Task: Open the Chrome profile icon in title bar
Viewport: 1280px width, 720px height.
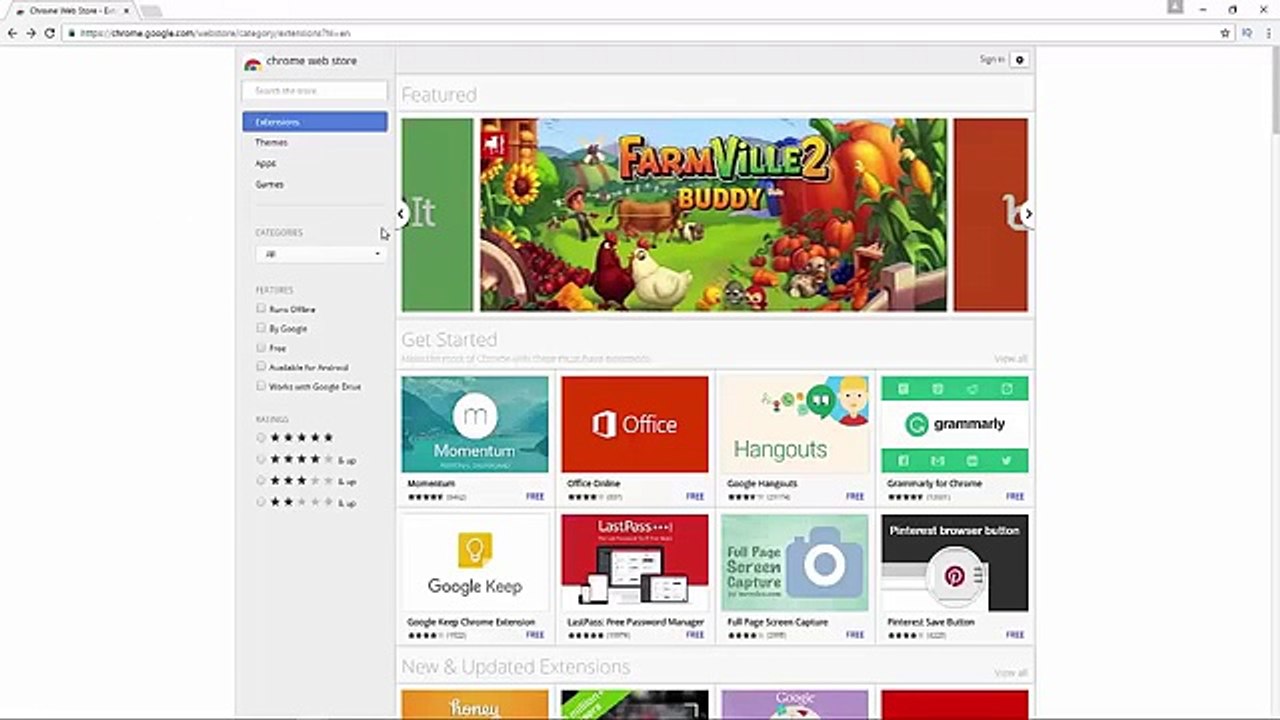Action: pos(1175,7)
